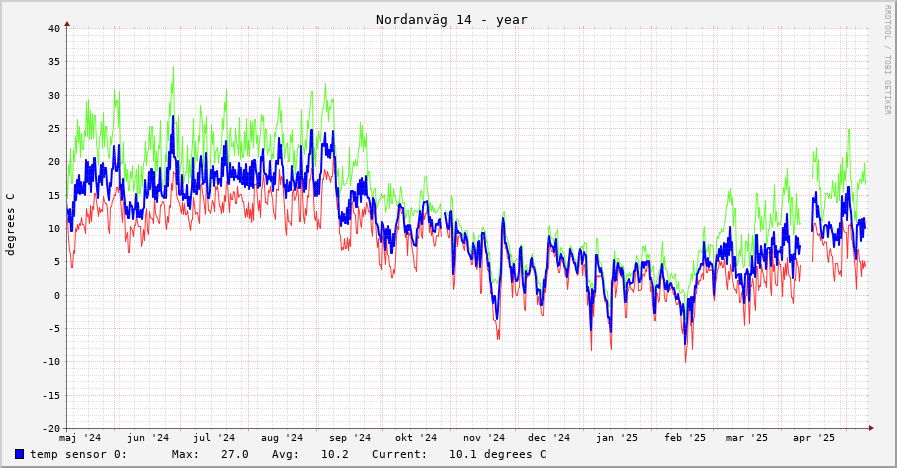Click the 'mar '25' x-axis label
The image size is (897, 468).
[x=747, y=438]
